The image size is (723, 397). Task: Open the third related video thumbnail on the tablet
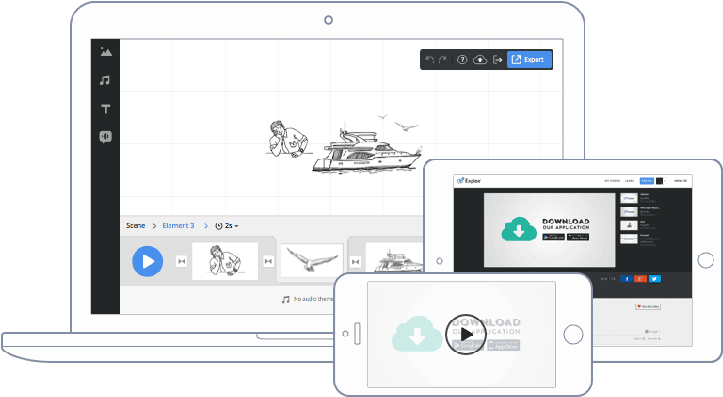tap(629, 225)
